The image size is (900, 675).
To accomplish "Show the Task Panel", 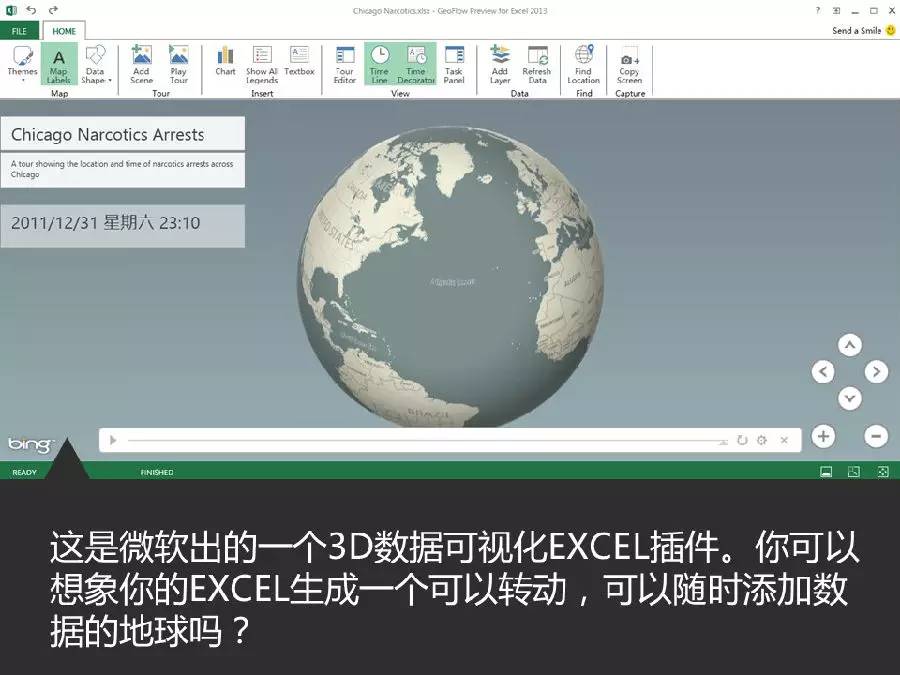I will point(453,63).
